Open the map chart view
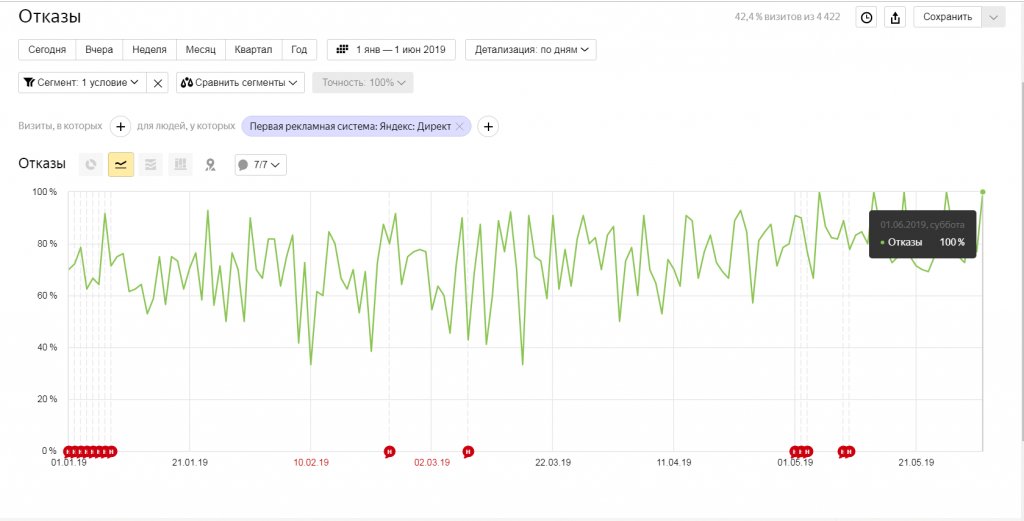This screenshot has height=521, width=1024. [x=210, y=165]
